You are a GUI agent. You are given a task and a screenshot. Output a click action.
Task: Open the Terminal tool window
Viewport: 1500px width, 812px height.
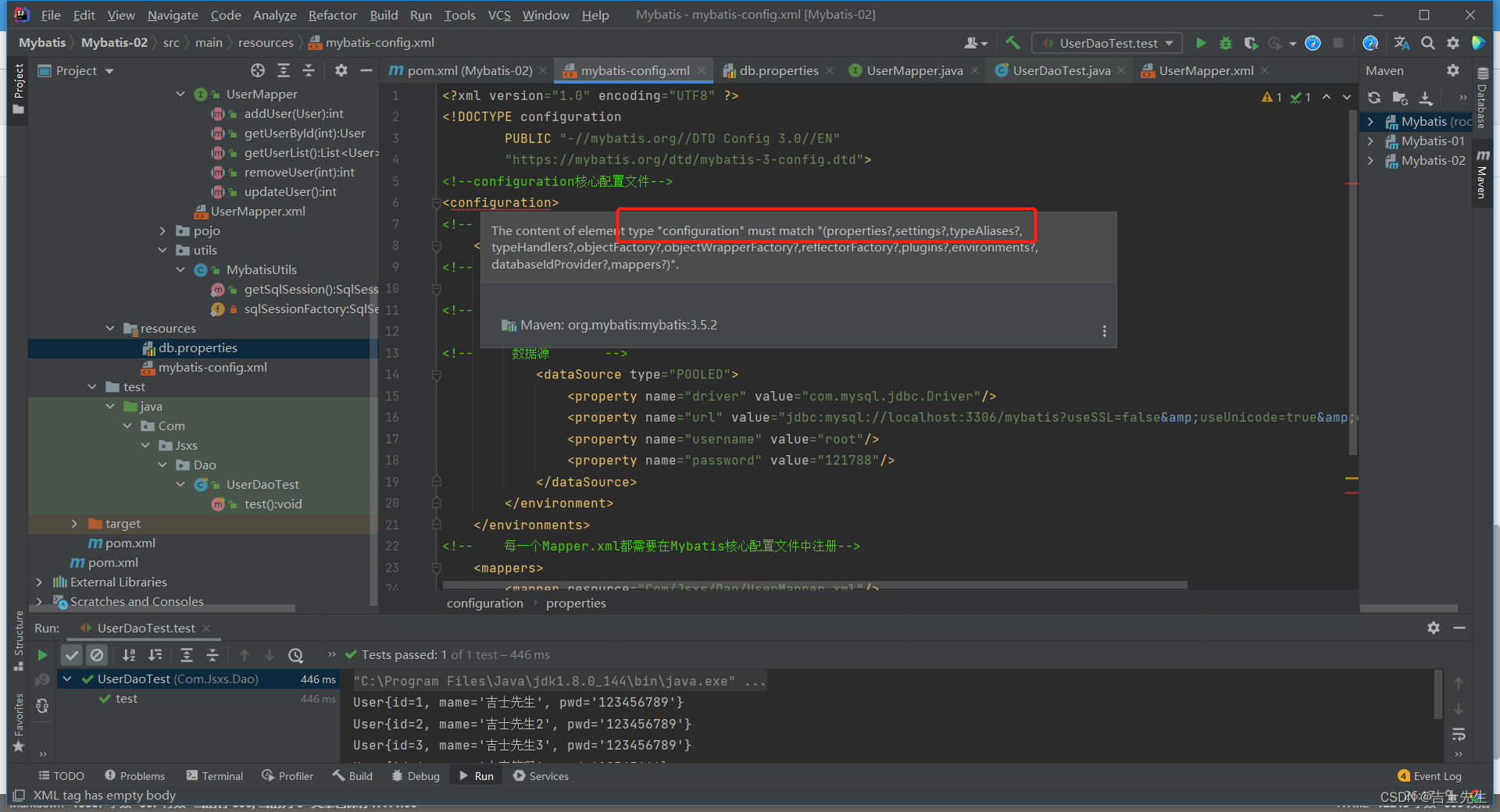tap(214, 775)
